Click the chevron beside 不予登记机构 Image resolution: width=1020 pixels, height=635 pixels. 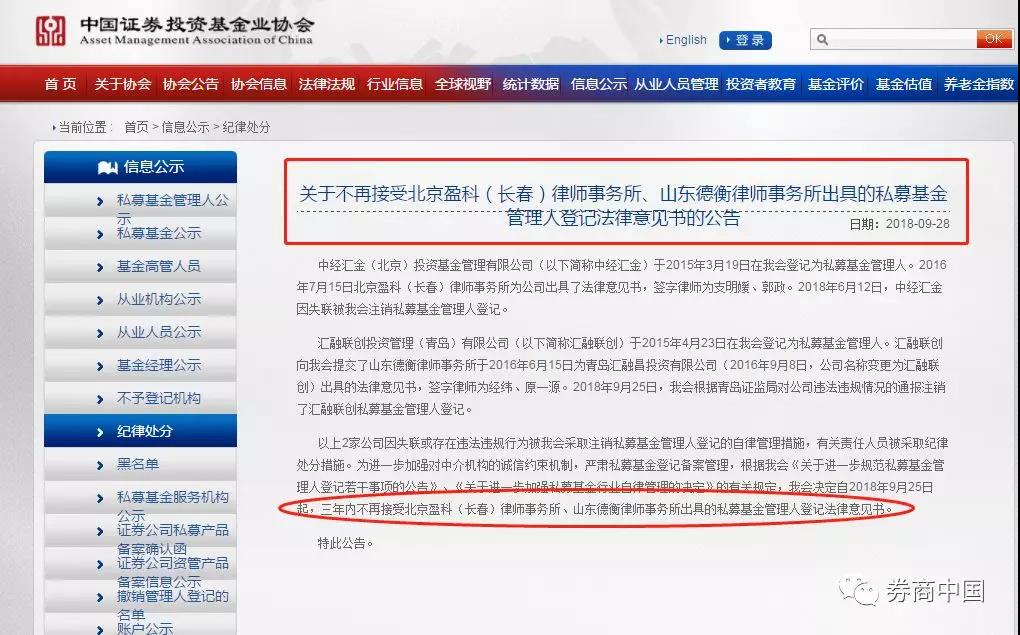[x=100, y=399]
